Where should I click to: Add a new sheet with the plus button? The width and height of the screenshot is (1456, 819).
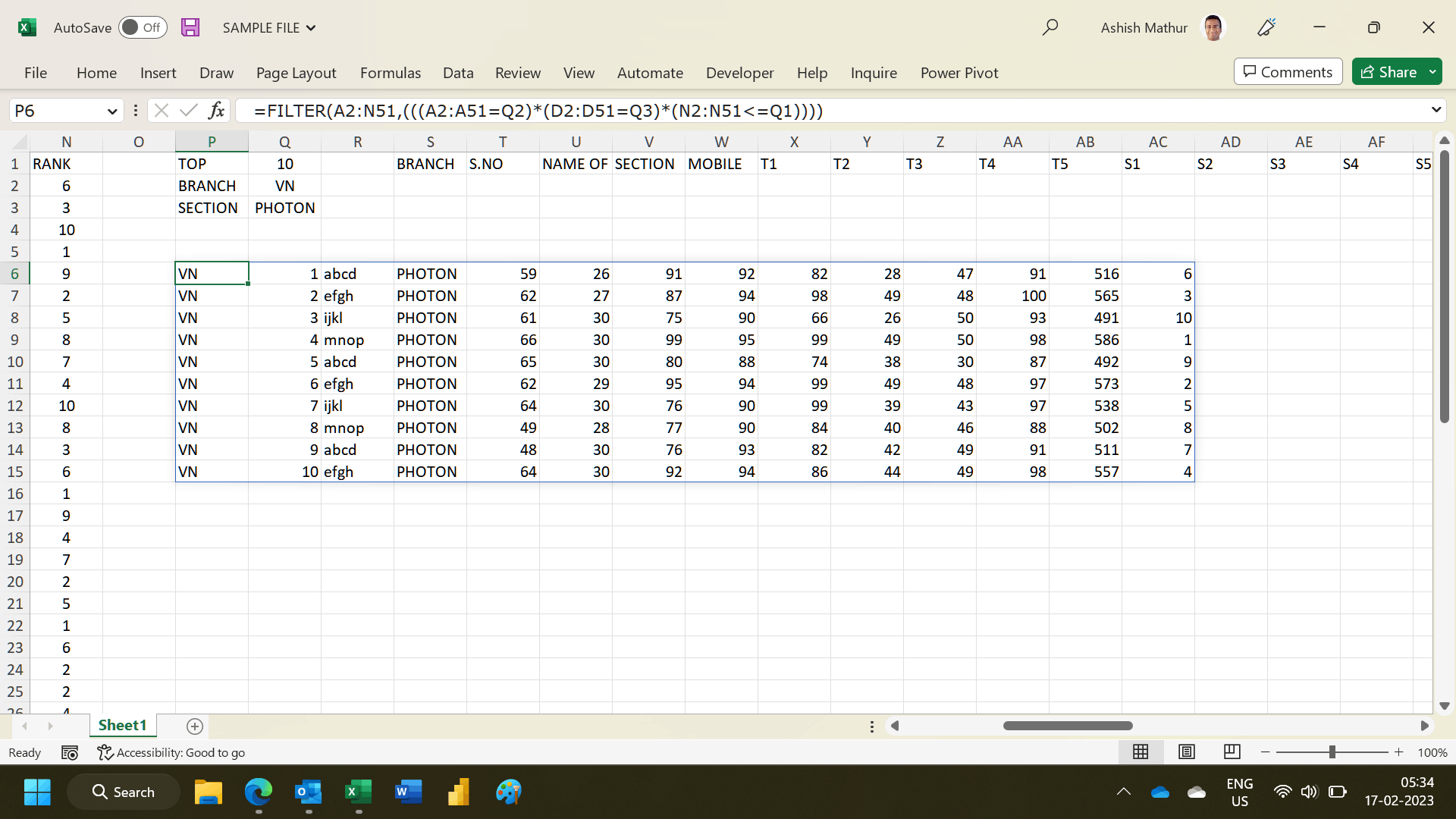click(x=194, y=726)
